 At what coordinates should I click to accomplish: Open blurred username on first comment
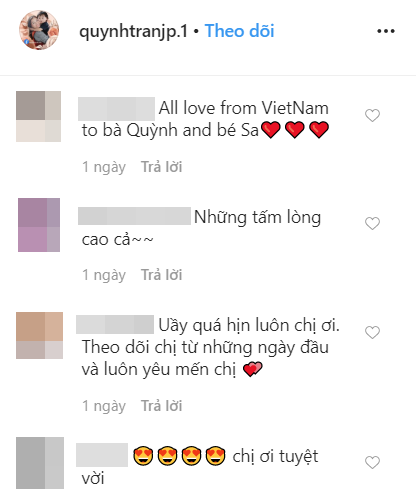pyautogui.click(x=116, y=109)
